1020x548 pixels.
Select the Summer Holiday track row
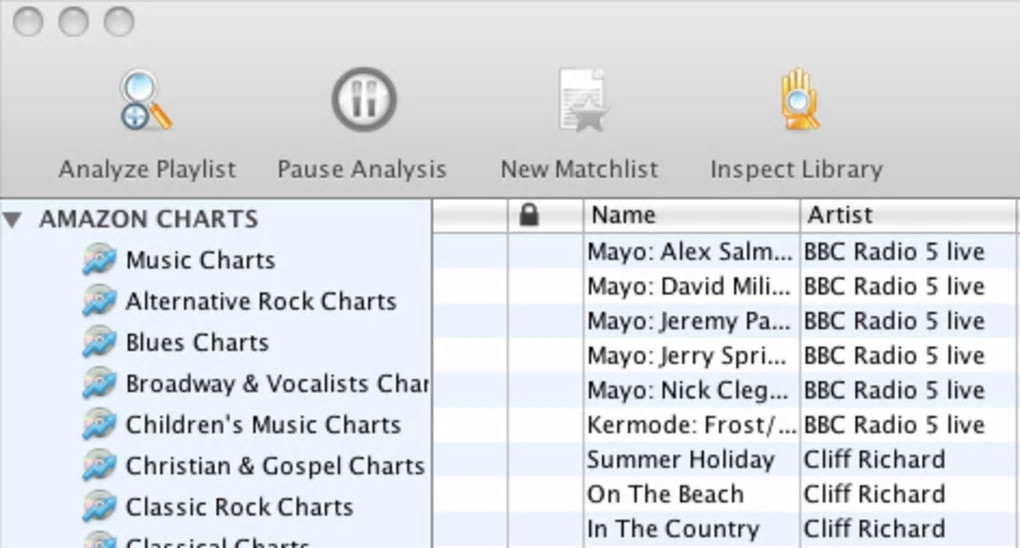681,460
